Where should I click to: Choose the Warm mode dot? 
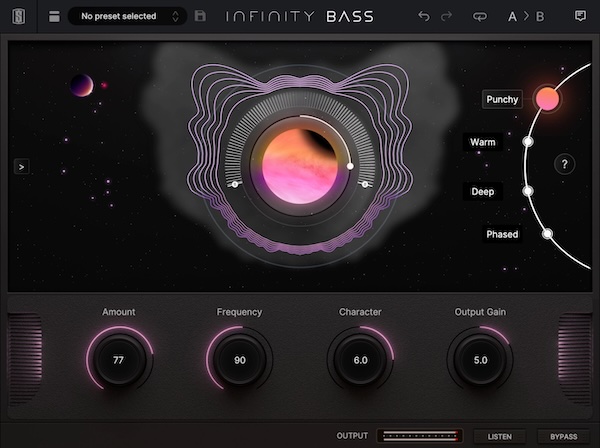click(528, 142)
